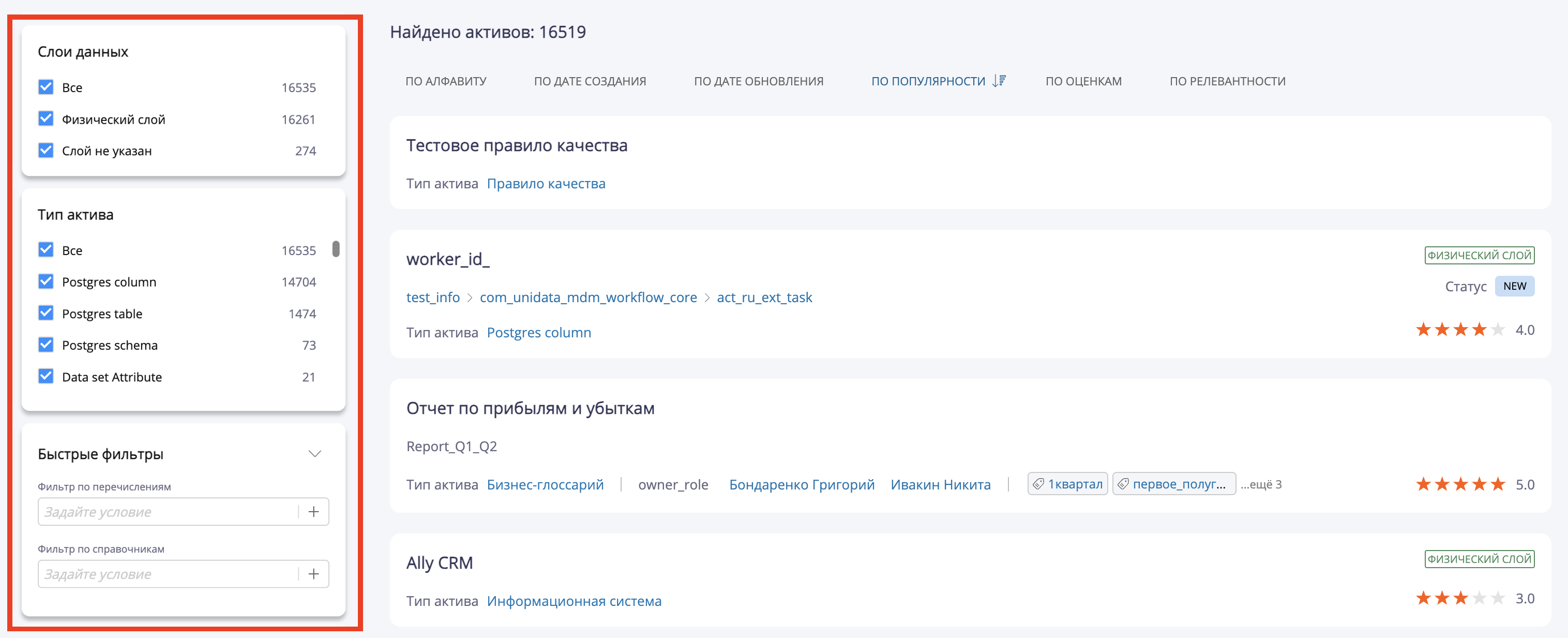This screenshot has height=638, width=1568.
Task: Open the com_unidata_mdm_workflow_core breadcrumb link
Action: [588, 297]
